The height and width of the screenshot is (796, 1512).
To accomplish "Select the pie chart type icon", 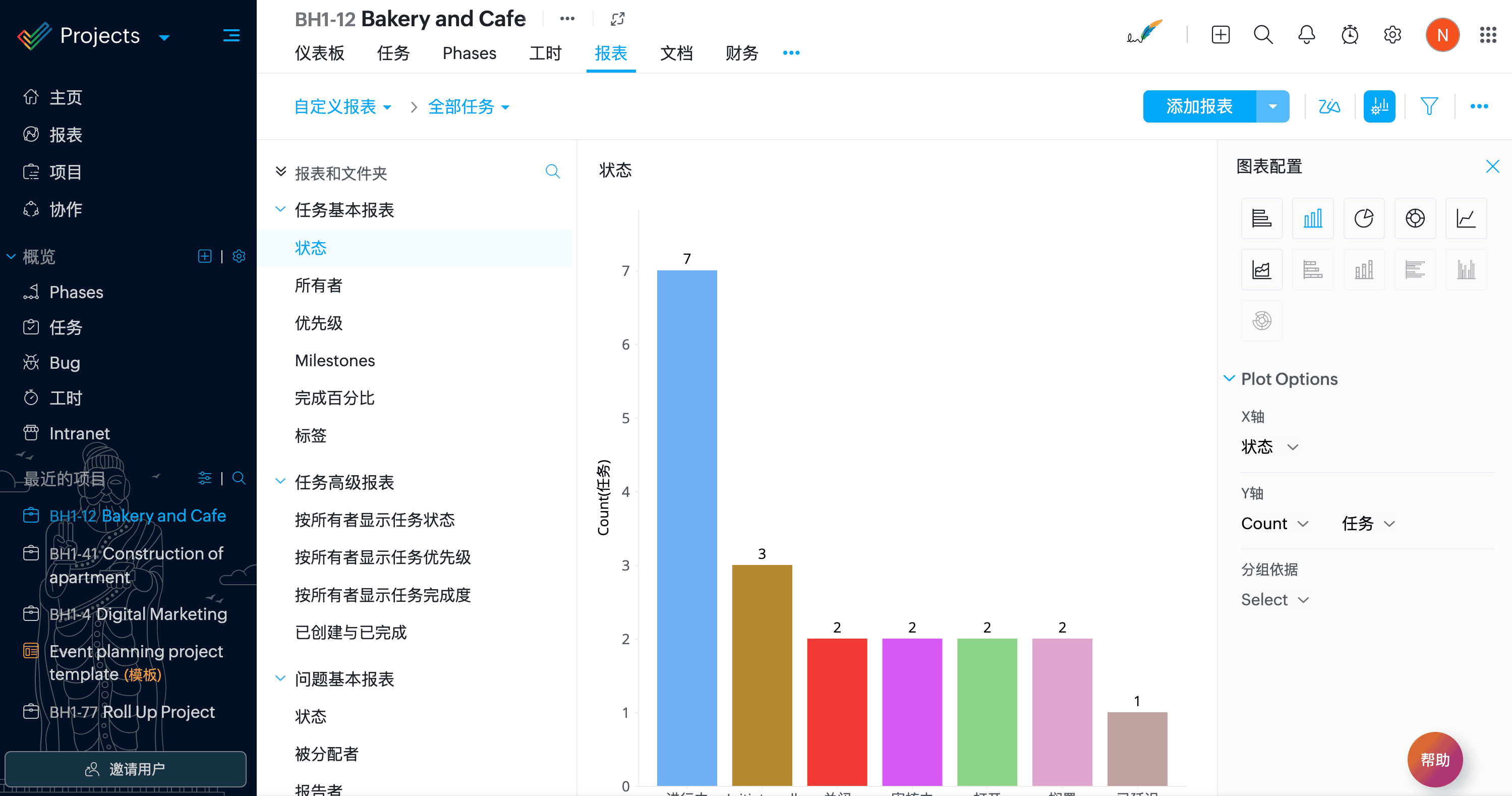I will coord(1364,218).
